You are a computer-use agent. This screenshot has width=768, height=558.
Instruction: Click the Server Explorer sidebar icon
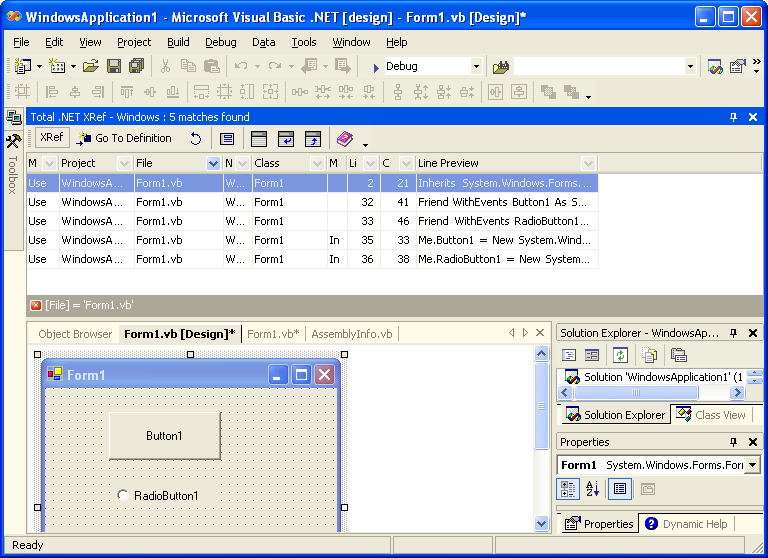(x=13, y=118)
